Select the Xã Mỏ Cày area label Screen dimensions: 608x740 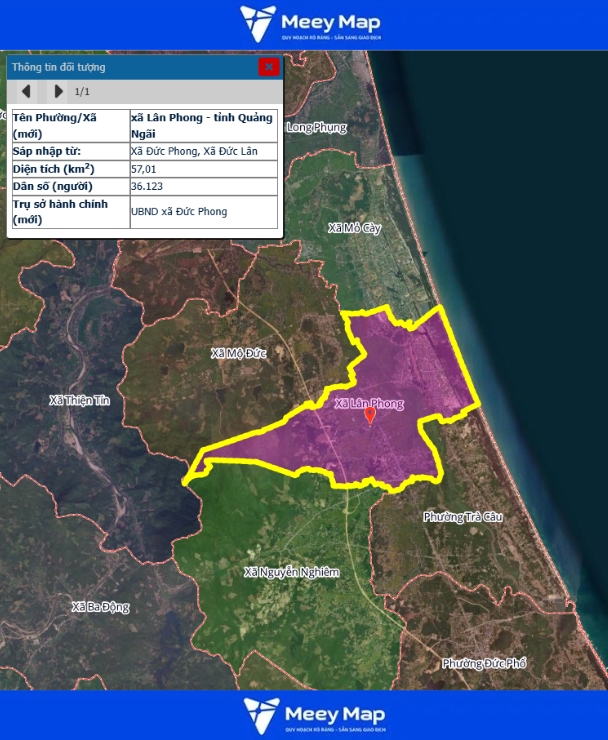(x=355, y=228)
